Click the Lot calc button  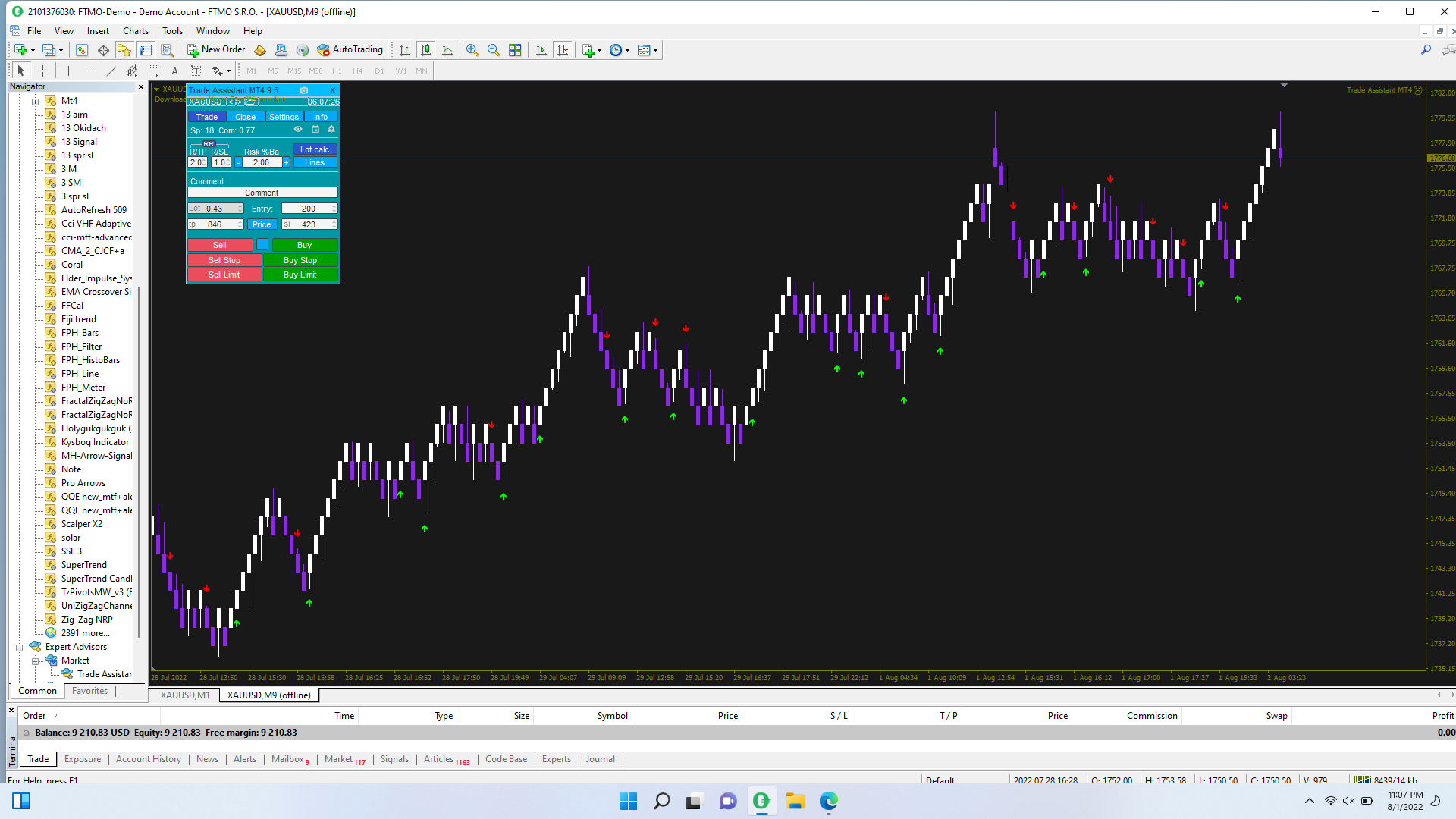point(315,149)
